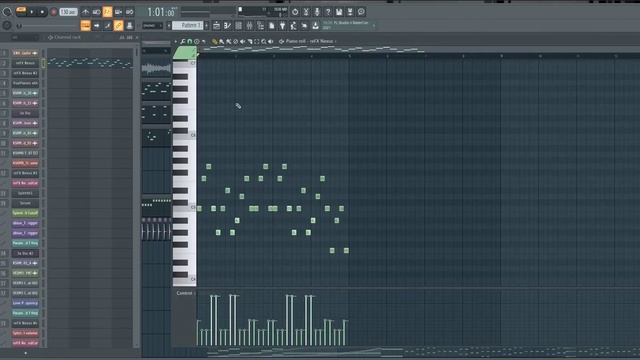
Task: Switch pattern/song mode toggle
Action: (x=21, y=11)
